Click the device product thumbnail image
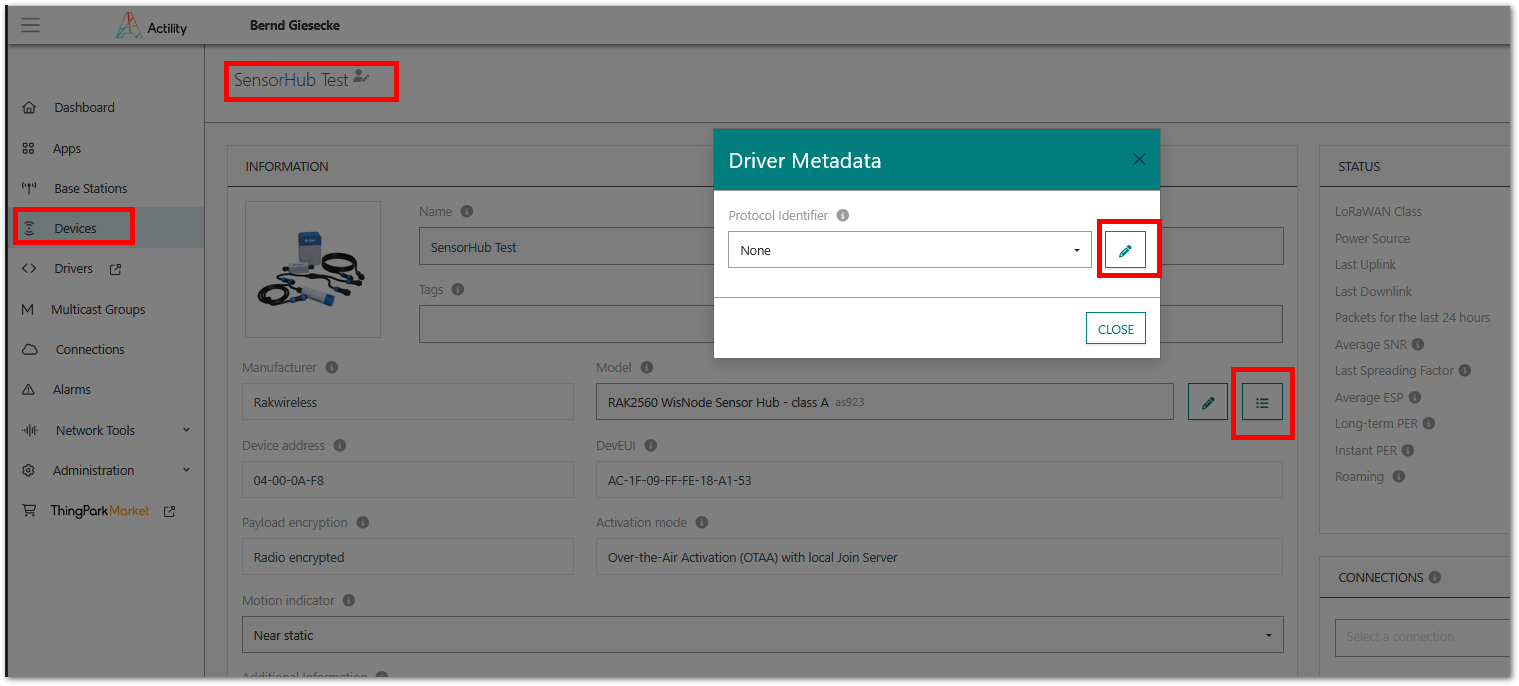The width and height of the screenshot is (1519, 686). click(313, 269)
